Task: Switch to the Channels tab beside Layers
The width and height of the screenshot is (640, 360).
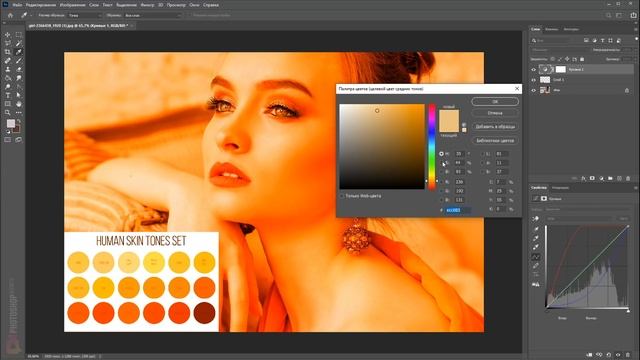Action: [551, 29]
